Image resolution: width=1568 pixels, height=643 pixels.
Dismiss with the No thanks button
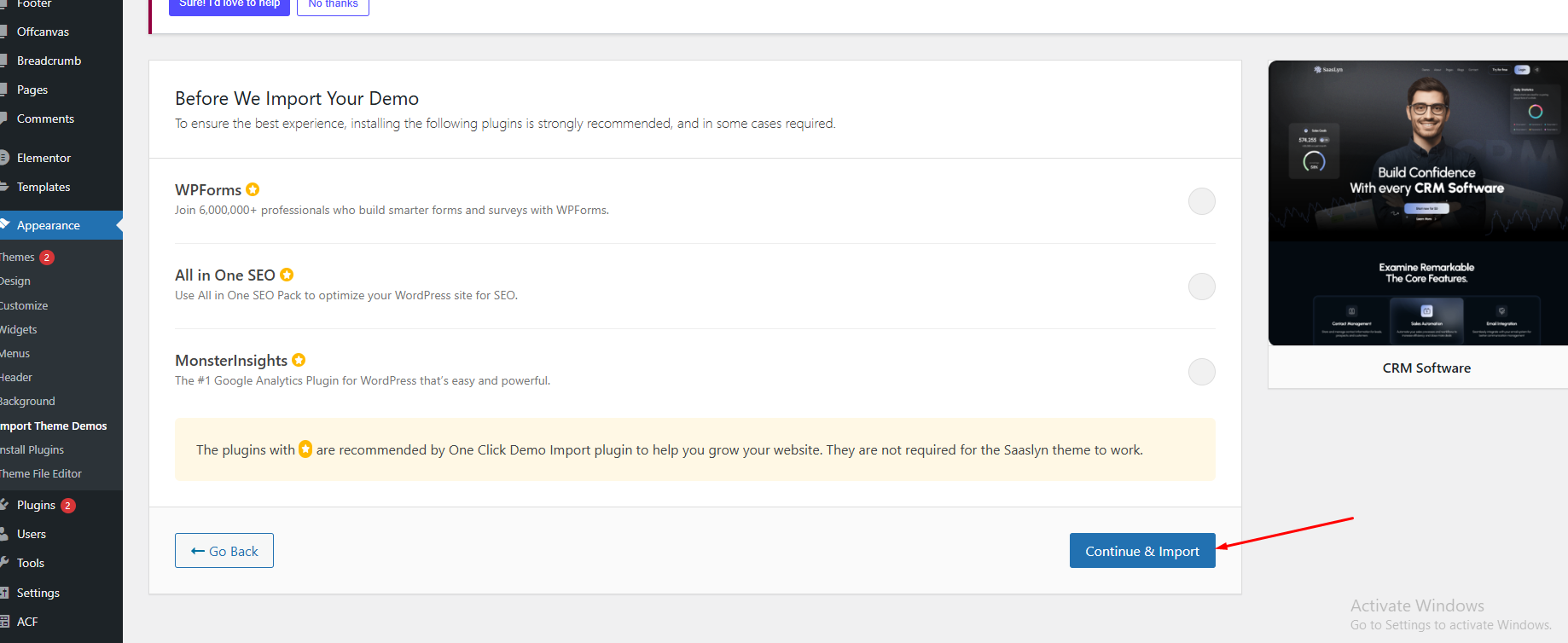(x=333, y=5)
